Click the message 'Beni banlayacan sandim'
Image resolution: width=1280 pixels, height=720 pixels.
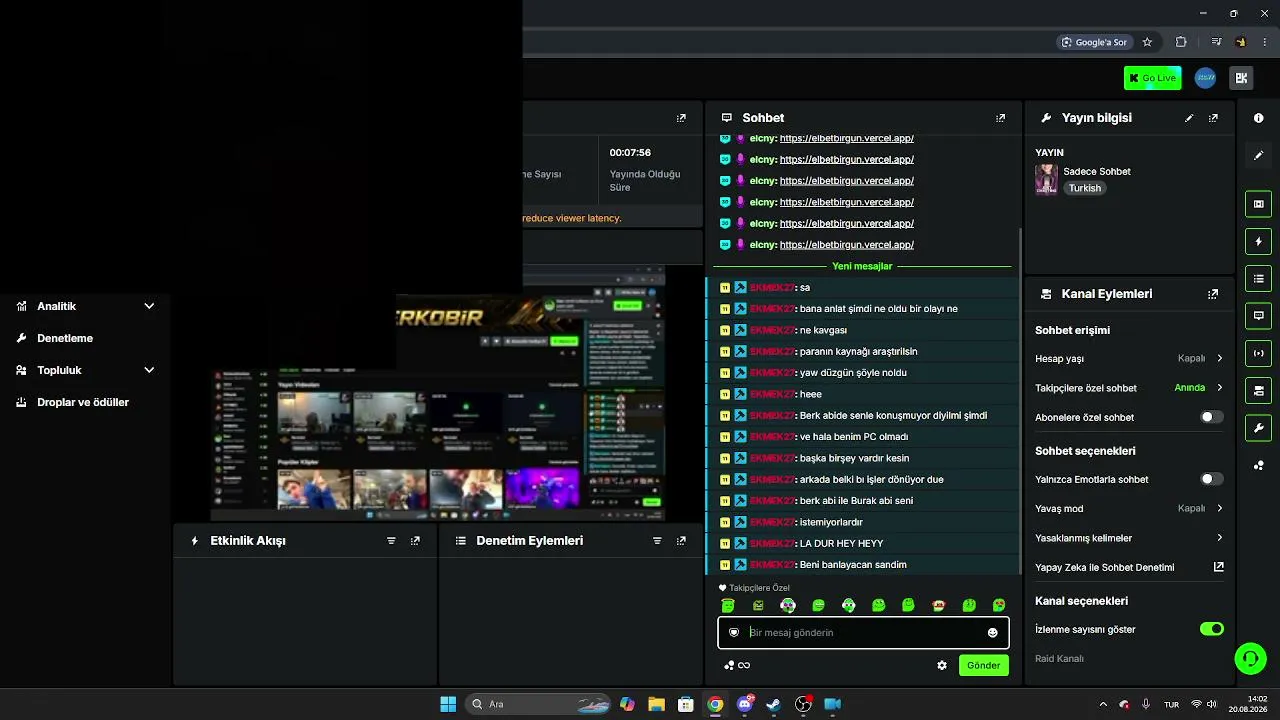pos(853,565)
